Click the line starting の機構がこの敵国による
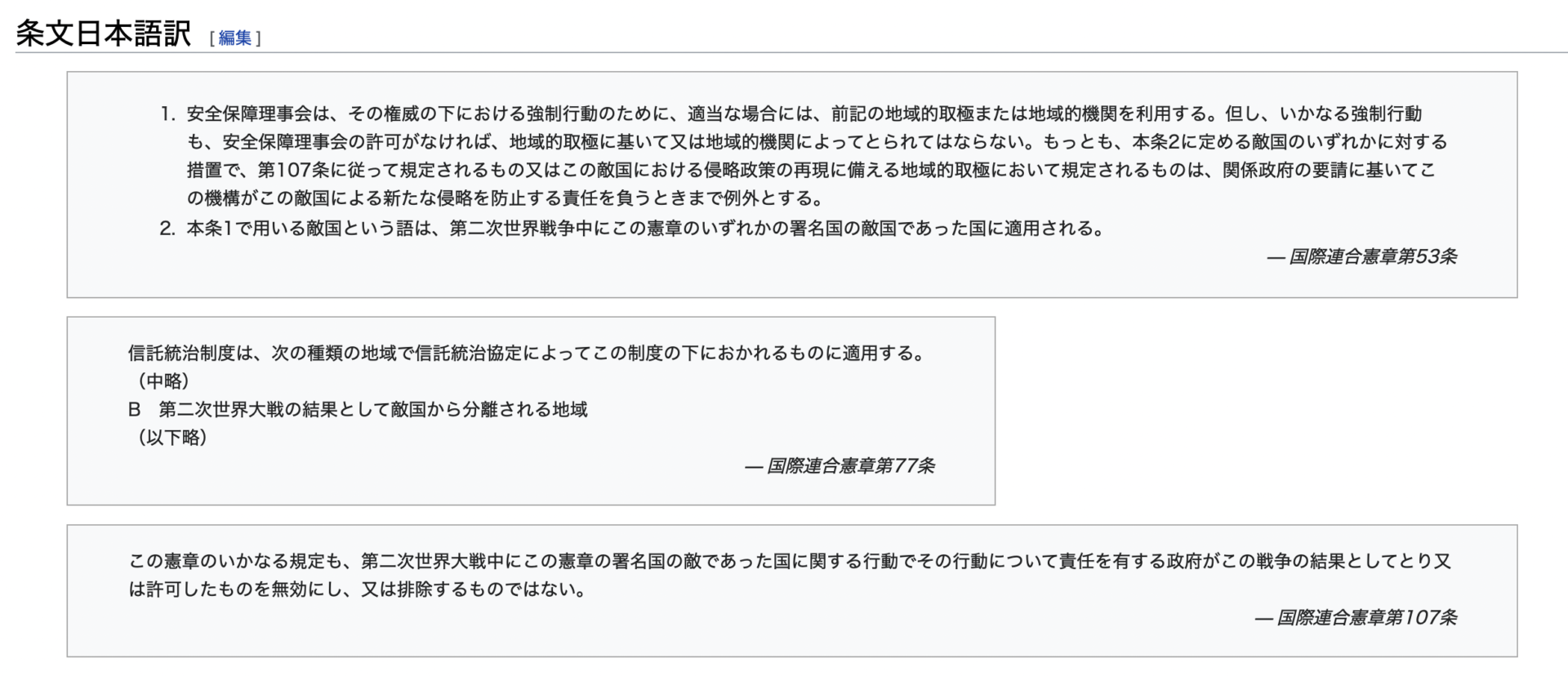The height and width of the screenshot is (676, 1568). coord(505,198)
